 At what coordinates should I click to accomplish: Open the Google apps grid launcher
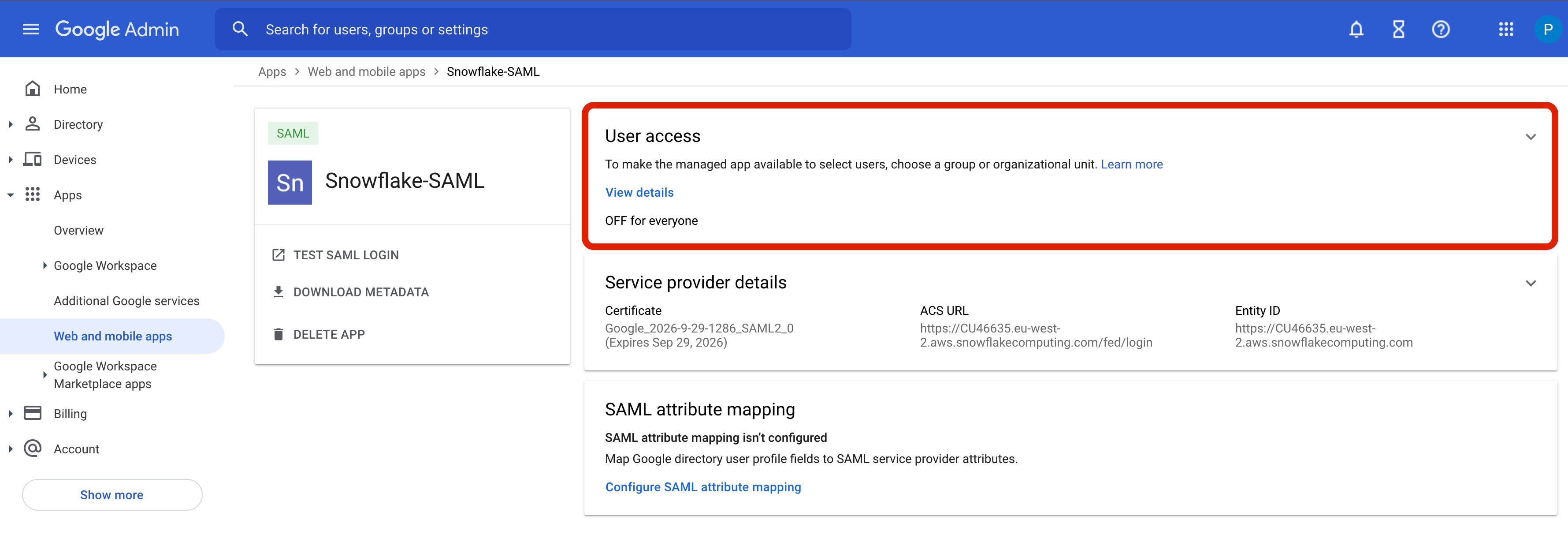1506,29
